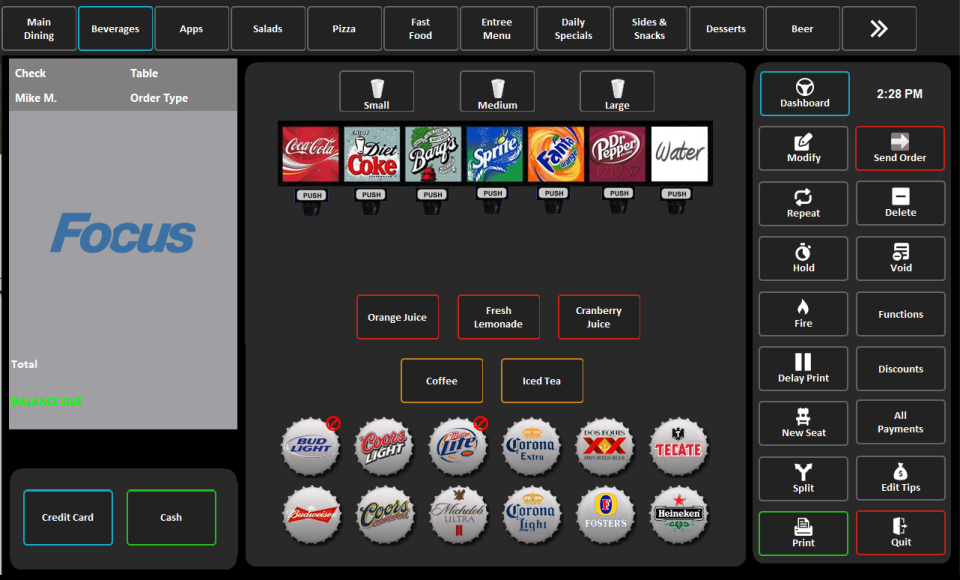Open Edit Tips
This screenshot has height=580, width=960.
(900, 478)
